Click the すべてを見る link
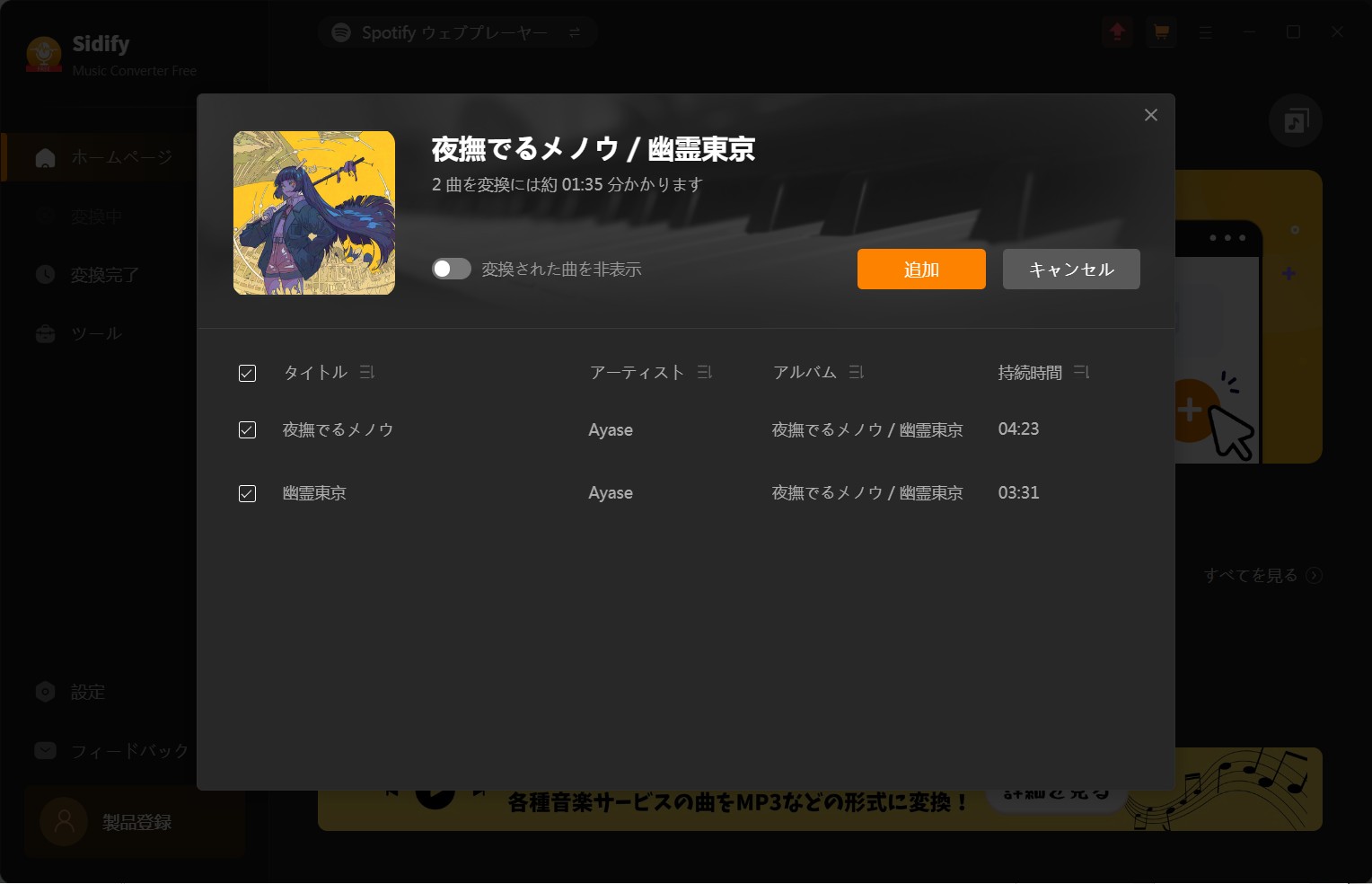 1251,575
